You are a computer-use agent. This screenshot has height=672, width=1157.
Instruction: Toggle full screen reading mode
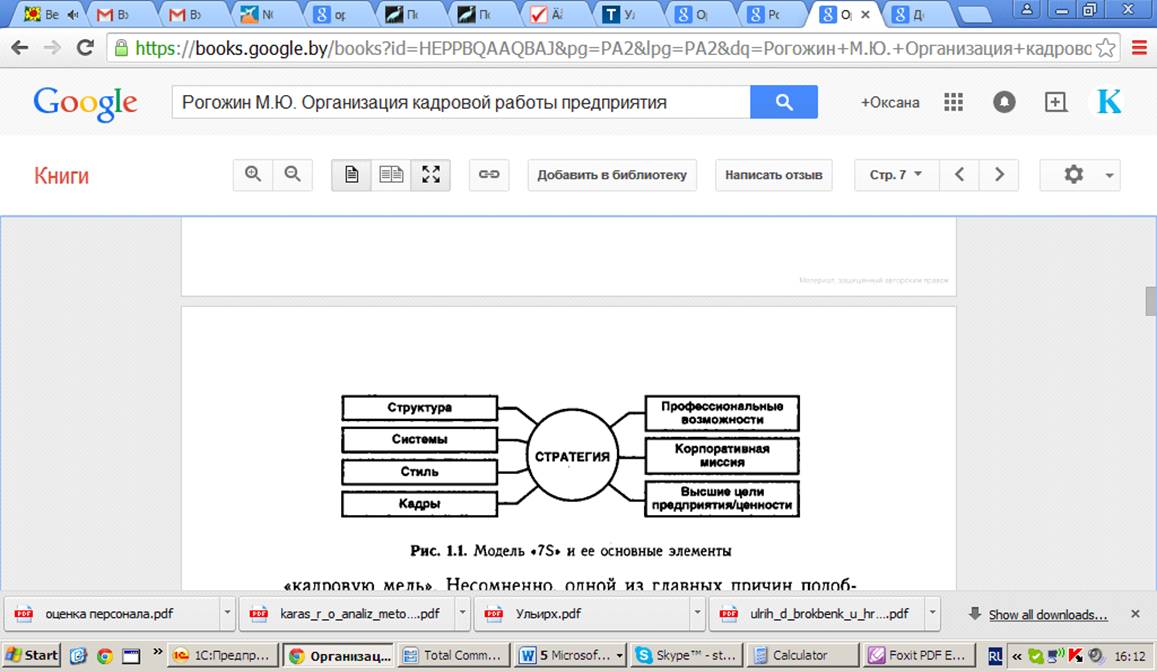(431, 175)
